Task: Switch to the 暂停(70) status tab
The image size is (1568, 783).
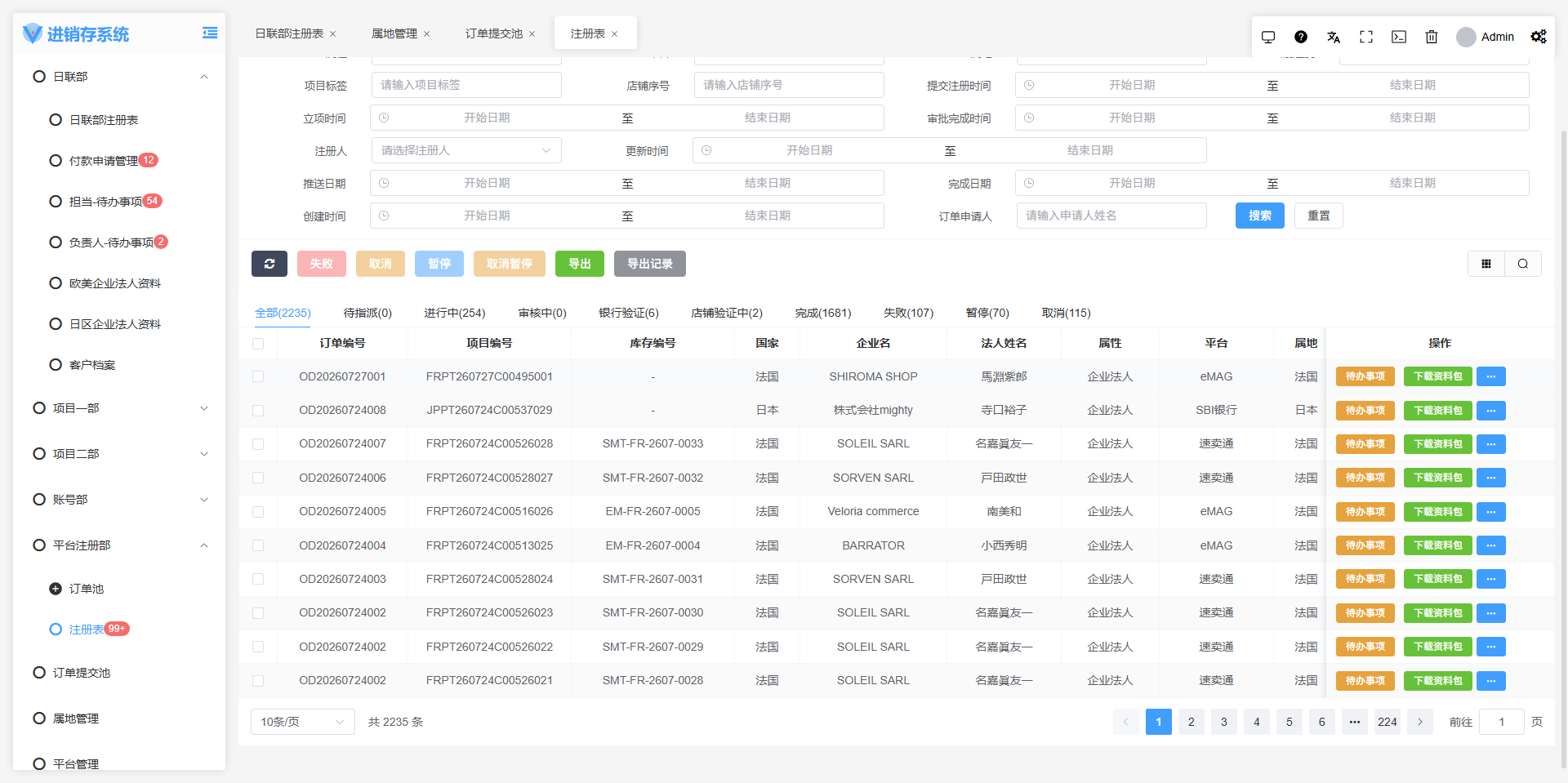Action: (x=988, y=313)
